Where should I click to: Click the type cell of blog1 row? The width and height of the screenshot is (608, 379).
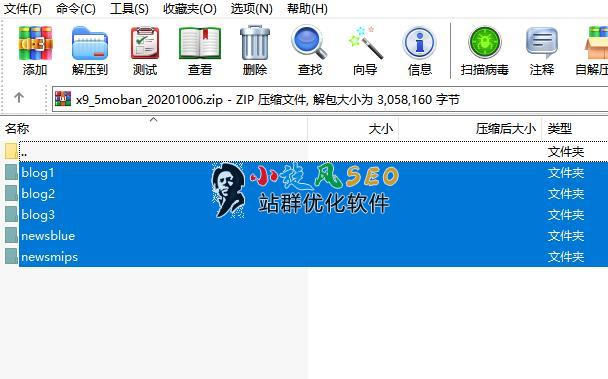(566, 173)
